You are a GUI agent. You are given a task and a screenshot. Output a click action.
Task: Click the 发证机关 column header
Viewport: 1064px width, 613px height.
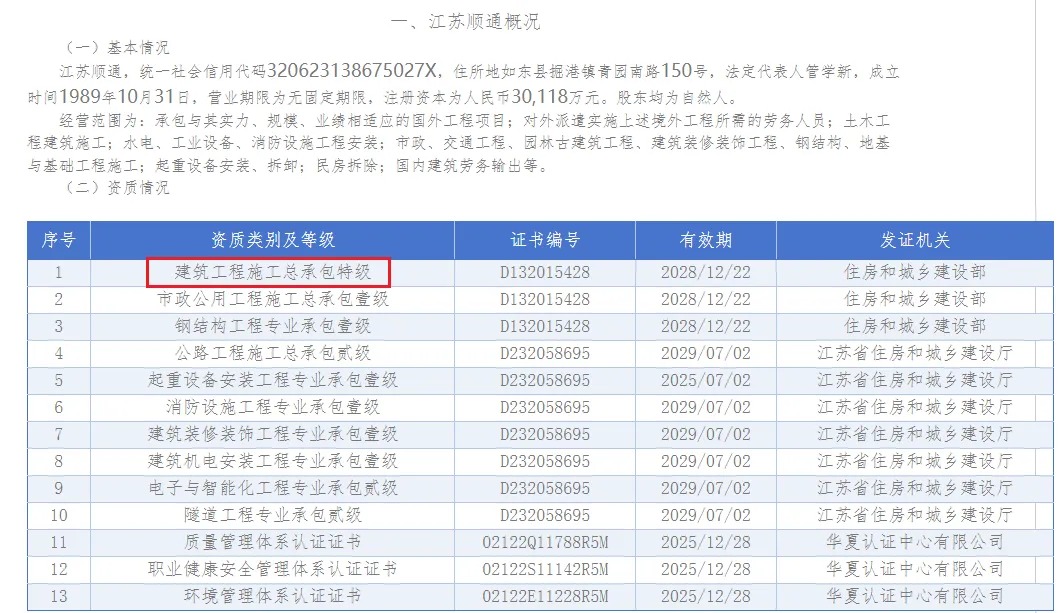(x=914, y=240)
